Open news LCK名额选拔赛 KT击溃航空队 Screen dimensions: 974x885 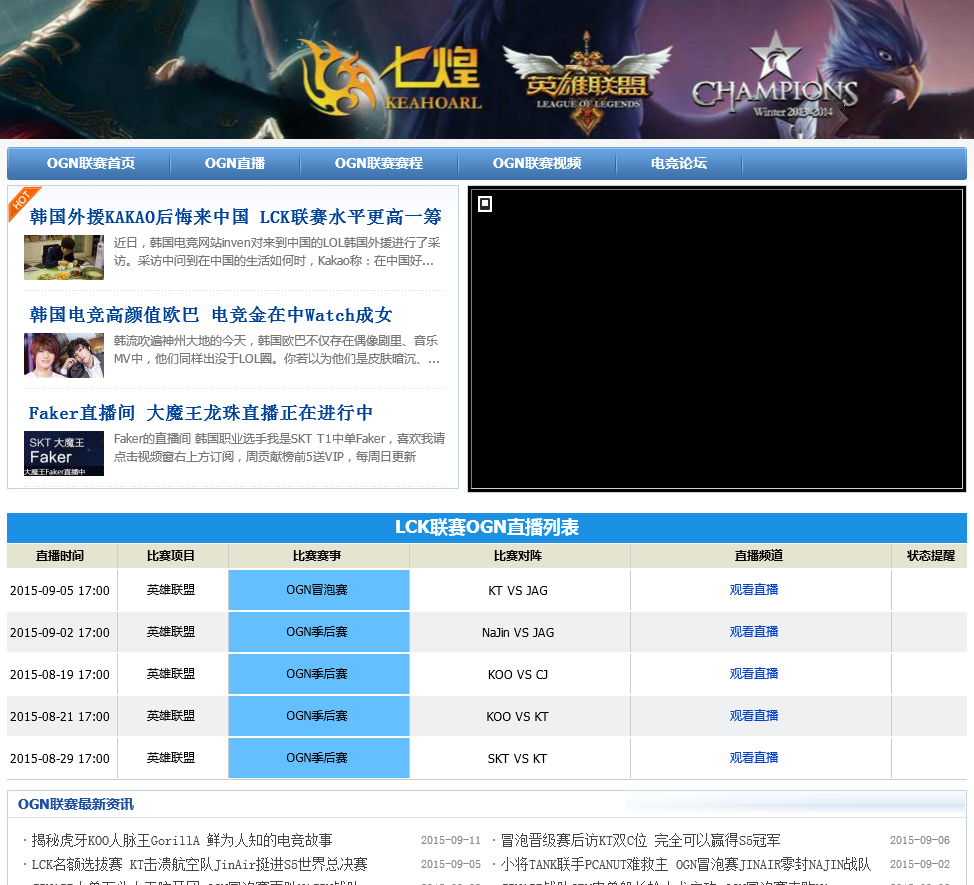coord(199,864)
